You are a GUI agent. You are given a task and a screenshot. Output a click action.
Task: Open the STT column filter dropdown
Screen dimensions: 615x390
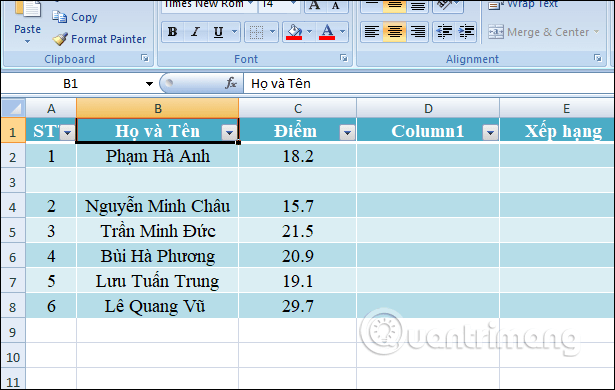click(x=67, y=133)
